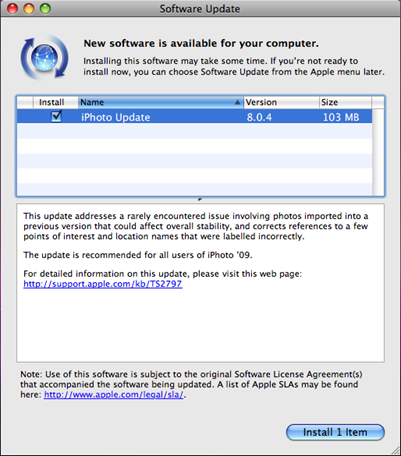This screenshot has width=401, height=456.
Task: Sort updates by Version column
Action: 281,102
